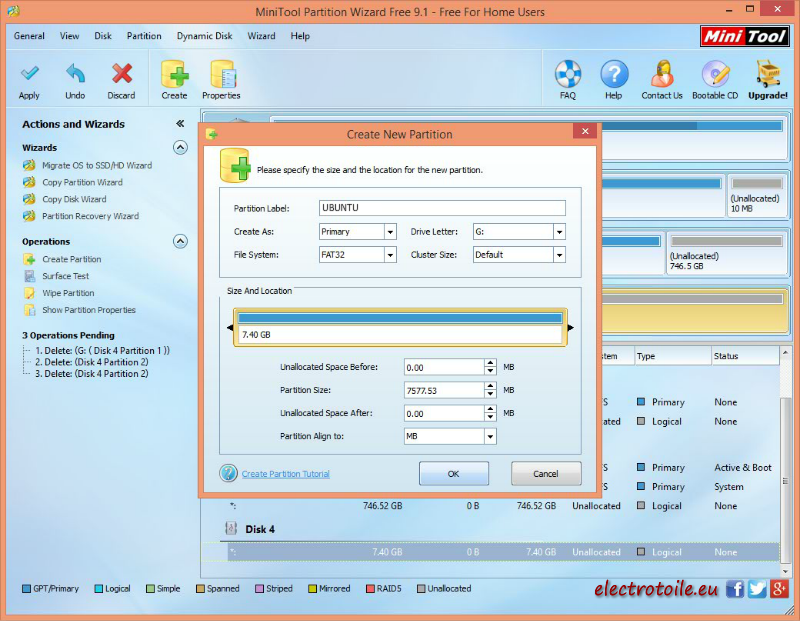Screen dimensions: 800x624
Task: Click the left partition resize handle arrow
Action: click(x=230, y=328)
